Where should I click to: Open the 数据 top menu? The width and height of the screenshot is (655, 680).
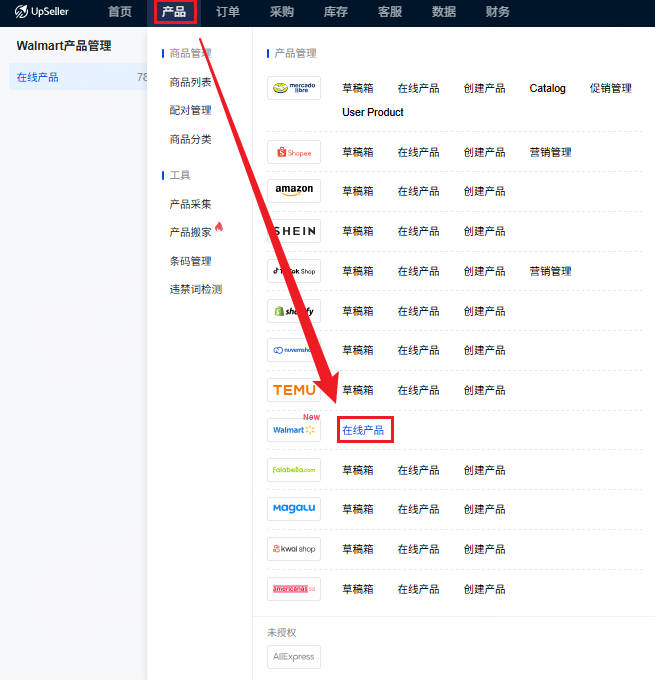[x=444, y=12]
